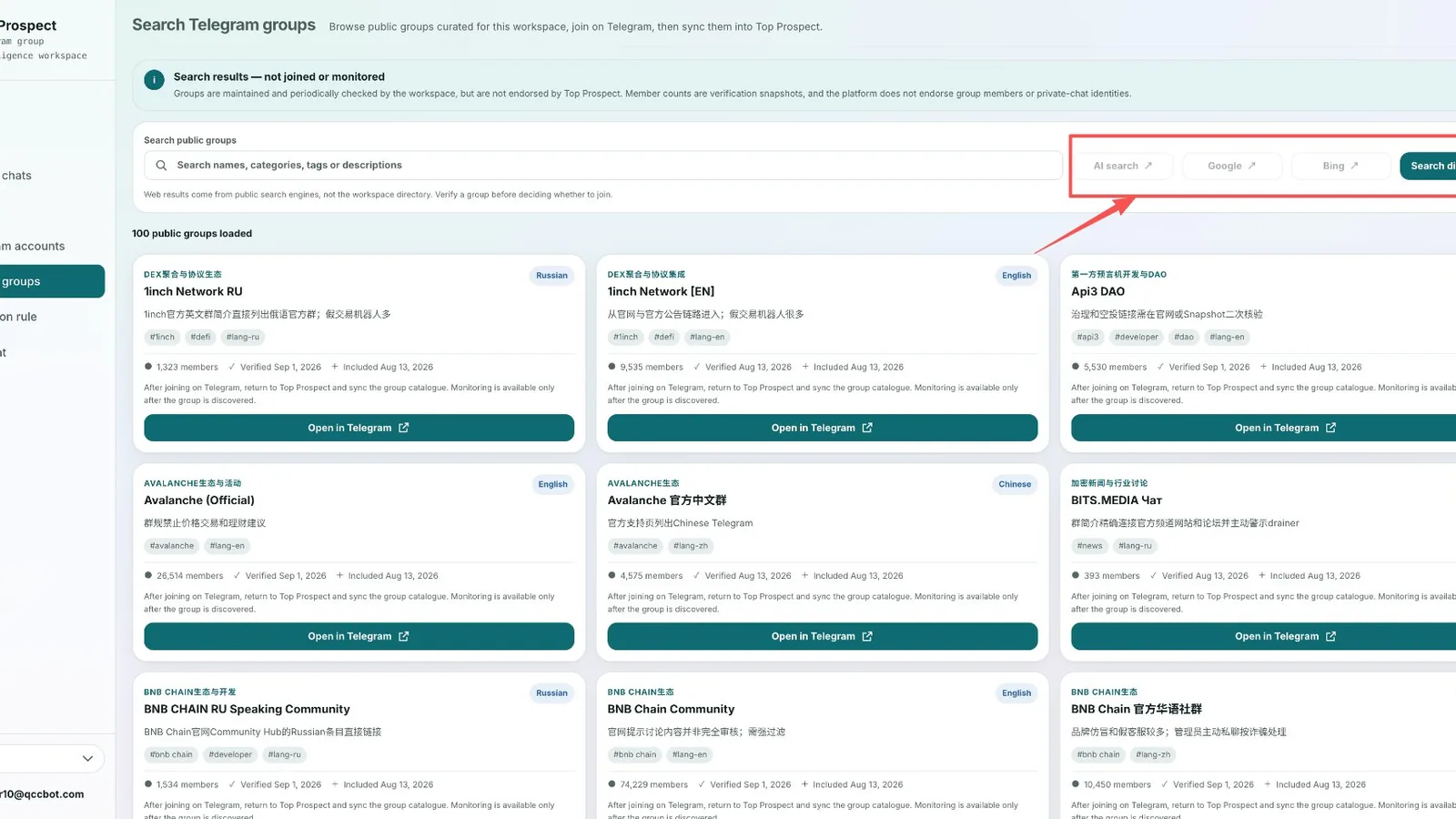
Task: Click external-link icon on 1inch Network [EN] card
Action: [x=867, y=428]
